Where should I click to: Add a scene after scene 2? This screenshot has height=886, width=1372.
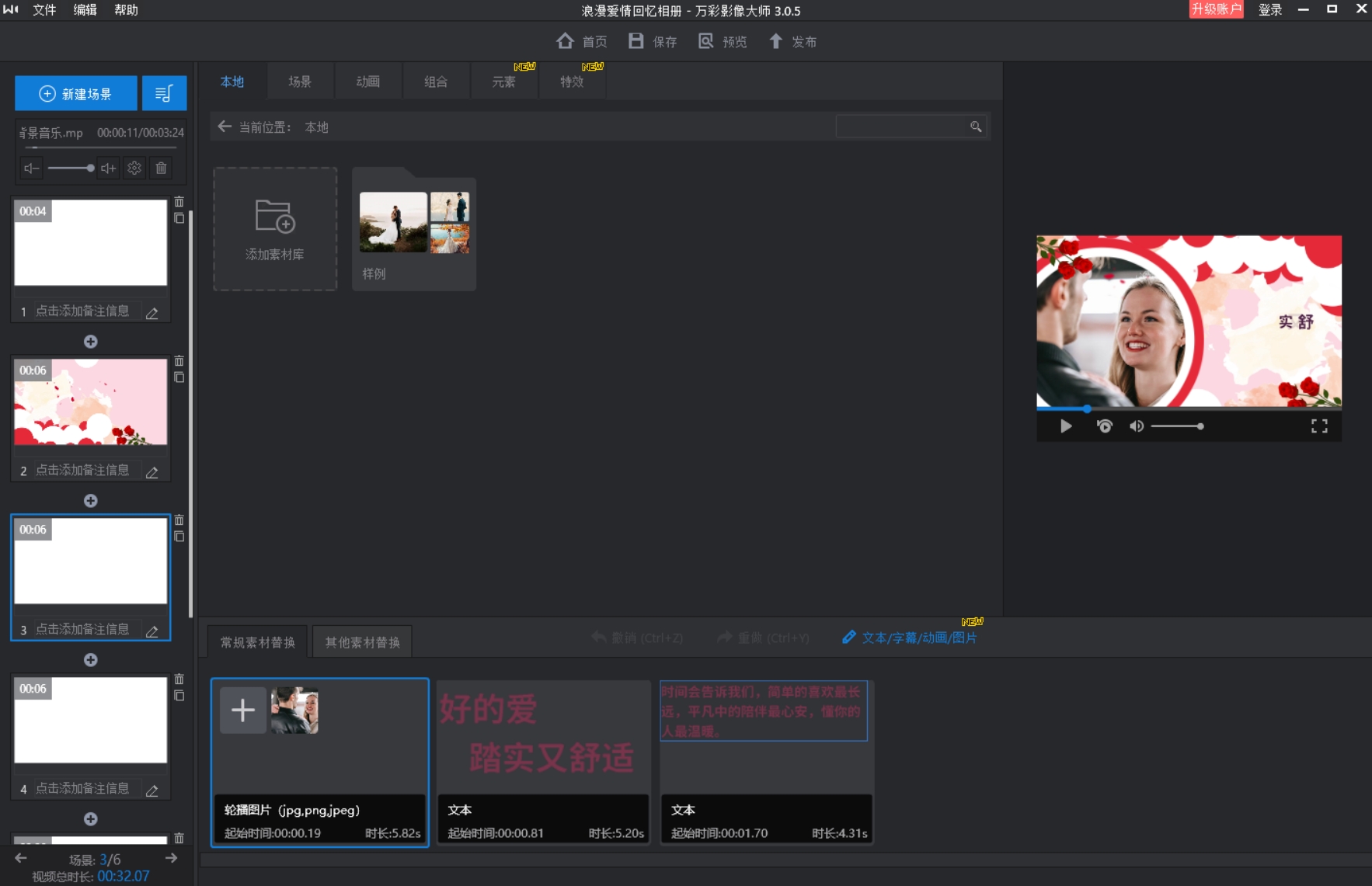(91, 501)
